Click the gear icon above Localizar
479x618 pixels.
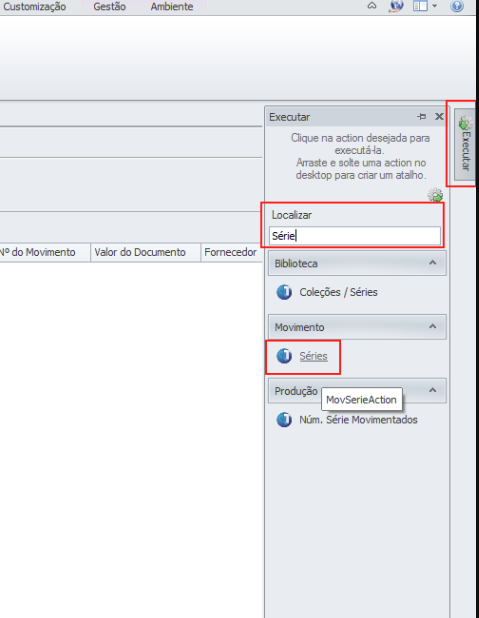point(435,195)
